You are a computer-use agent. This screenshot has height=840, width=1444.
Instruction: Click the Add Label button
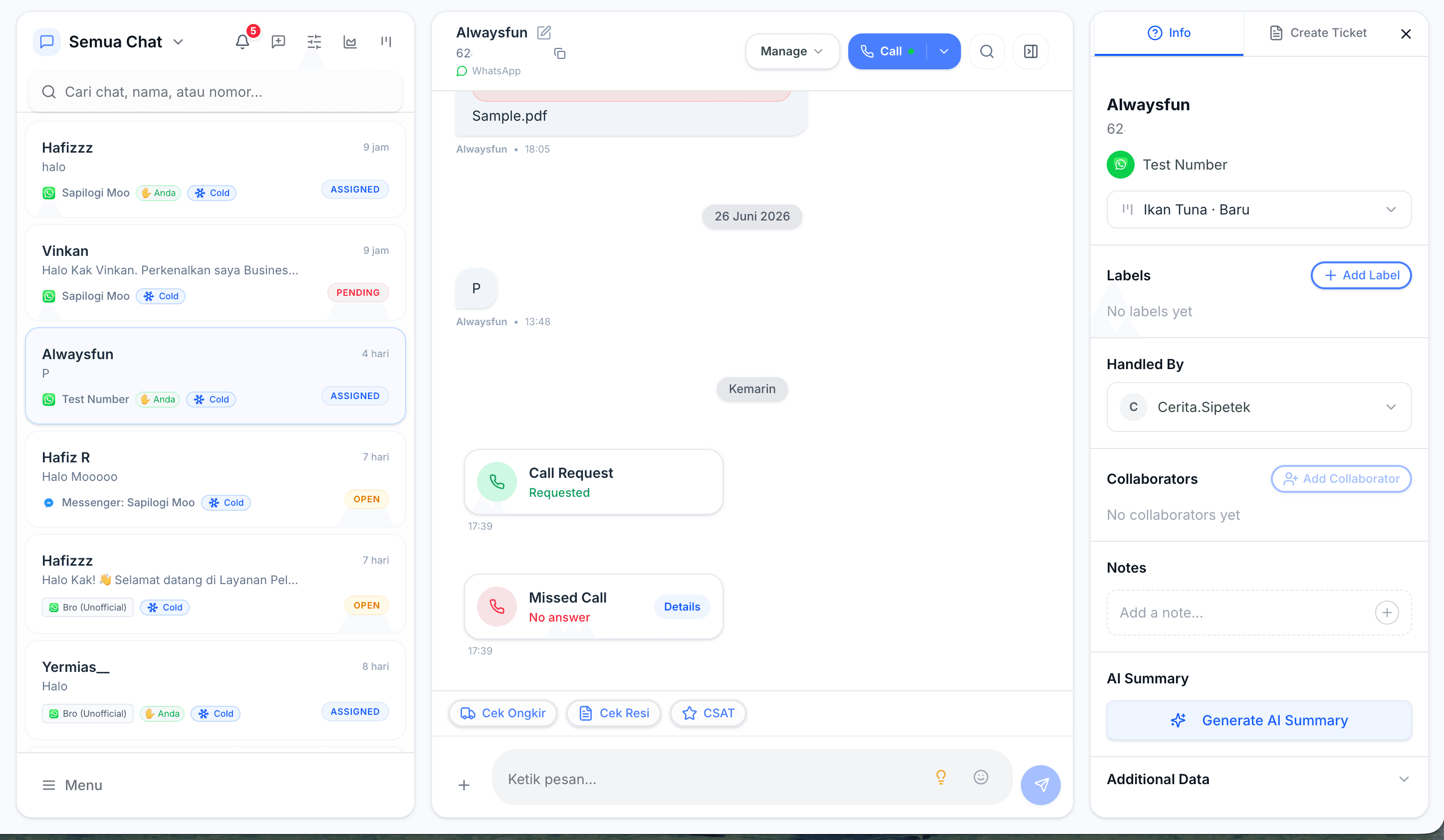[x=1361, y=275]
